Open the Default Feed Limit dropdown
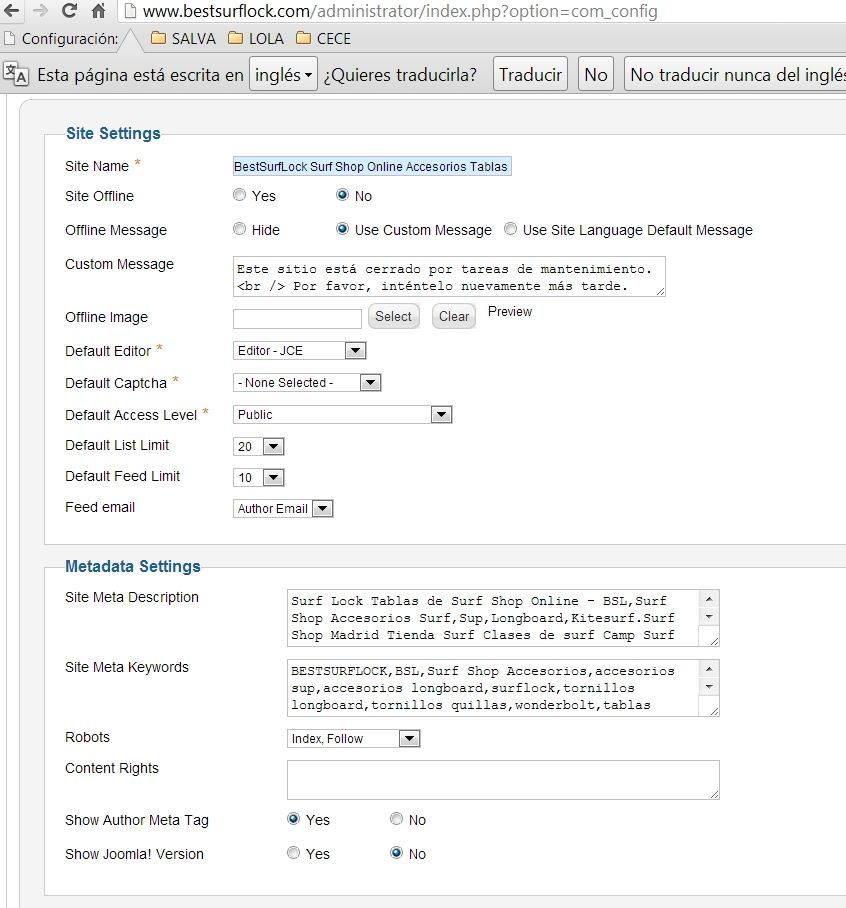The width and height of the screenshot is (846, 908). point(258,478)
